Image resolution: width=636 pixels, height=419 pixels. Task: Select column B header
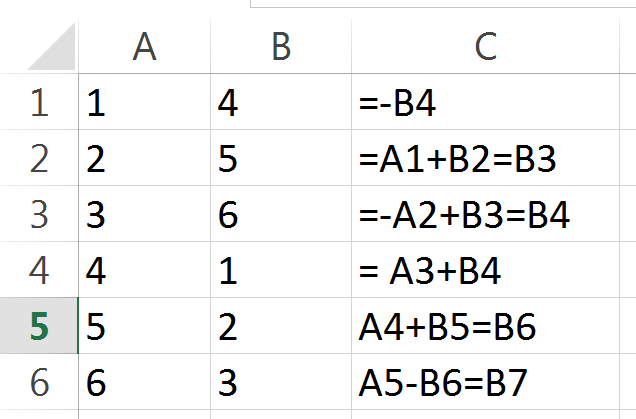[x=281, y=46]
